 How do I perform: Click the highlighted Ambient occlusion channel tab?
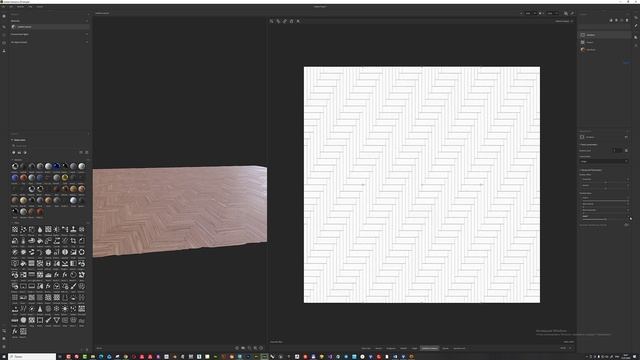tap(430, 348)
